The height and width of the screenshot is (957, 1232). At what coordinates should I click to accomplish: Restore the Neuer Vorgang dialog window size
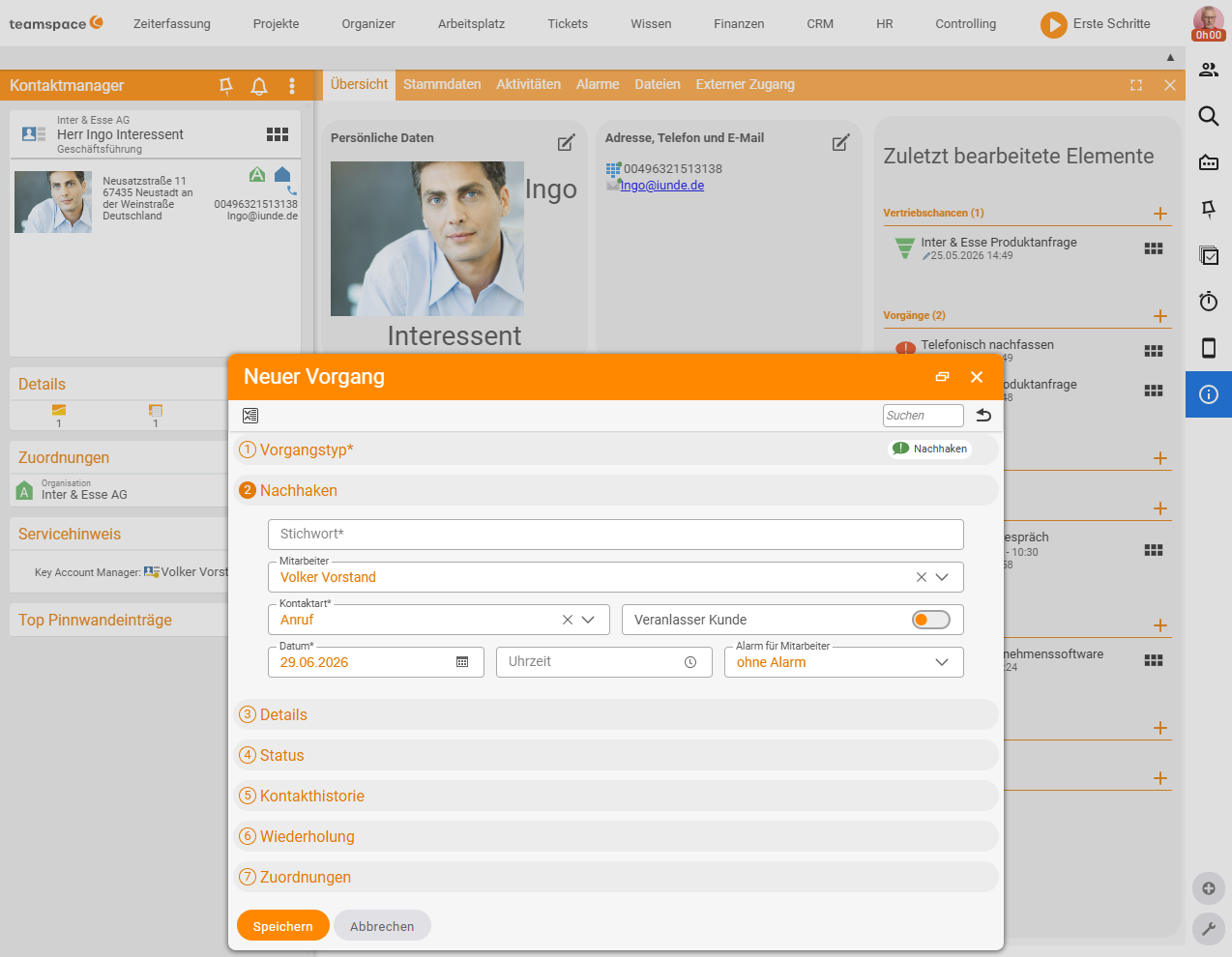pyautogui.click(x=943, y=377)
